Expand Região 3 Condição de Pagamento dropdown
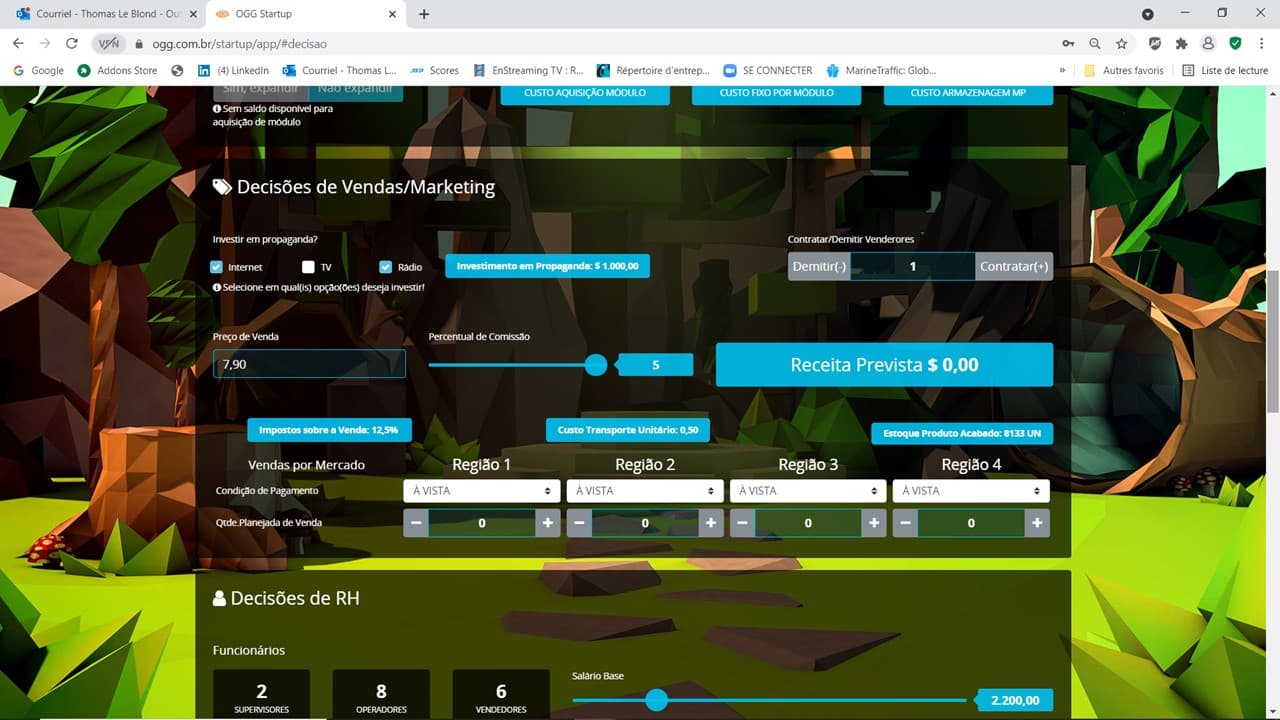Screen dimensions: 1280x720 [x=808, y=491]
